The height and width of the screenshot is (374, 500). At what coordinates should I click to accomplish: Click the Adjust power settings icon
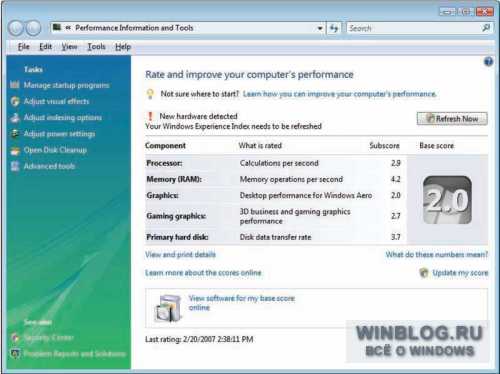(15, 134)
